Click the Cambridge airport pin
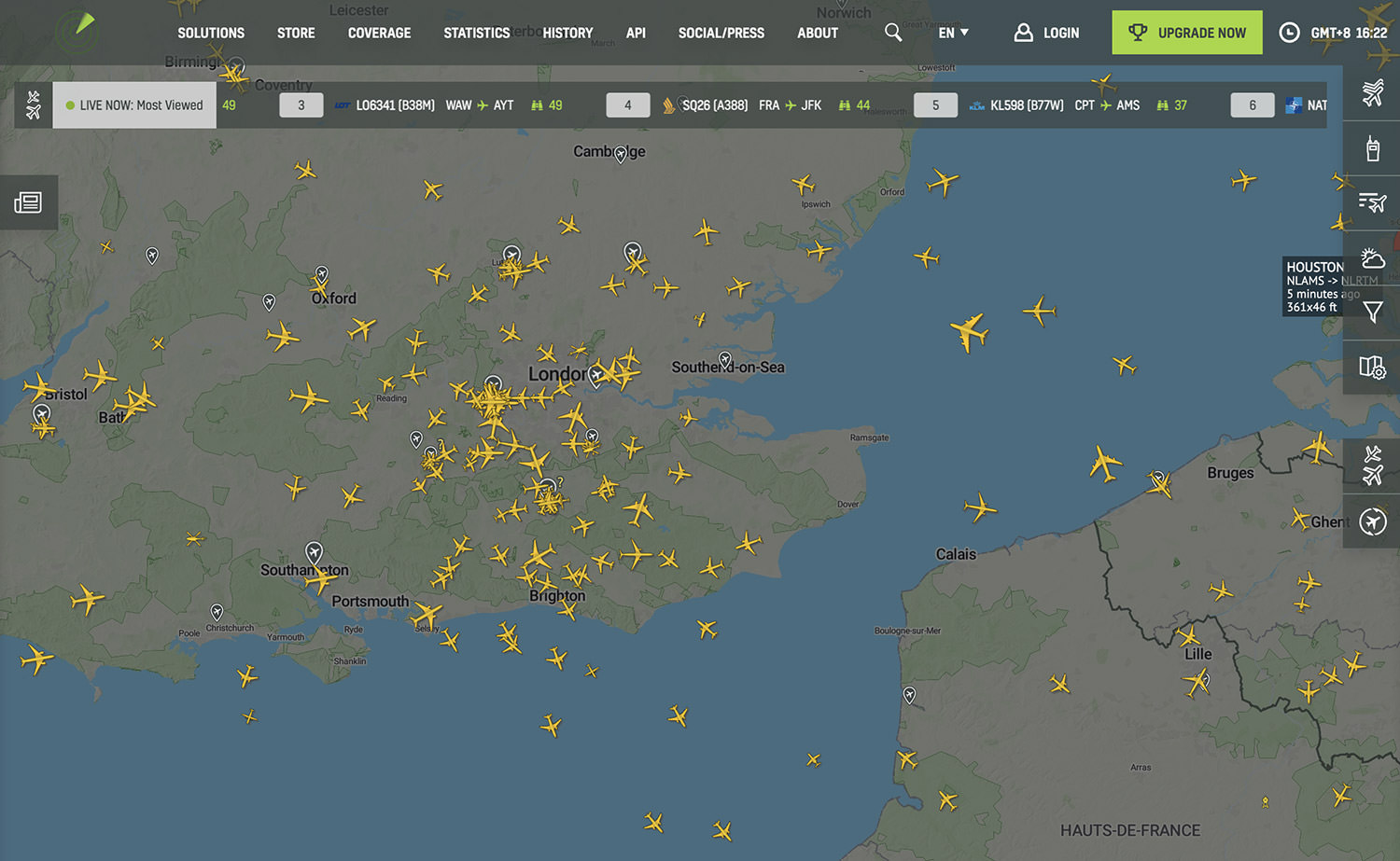 [621, 155]
